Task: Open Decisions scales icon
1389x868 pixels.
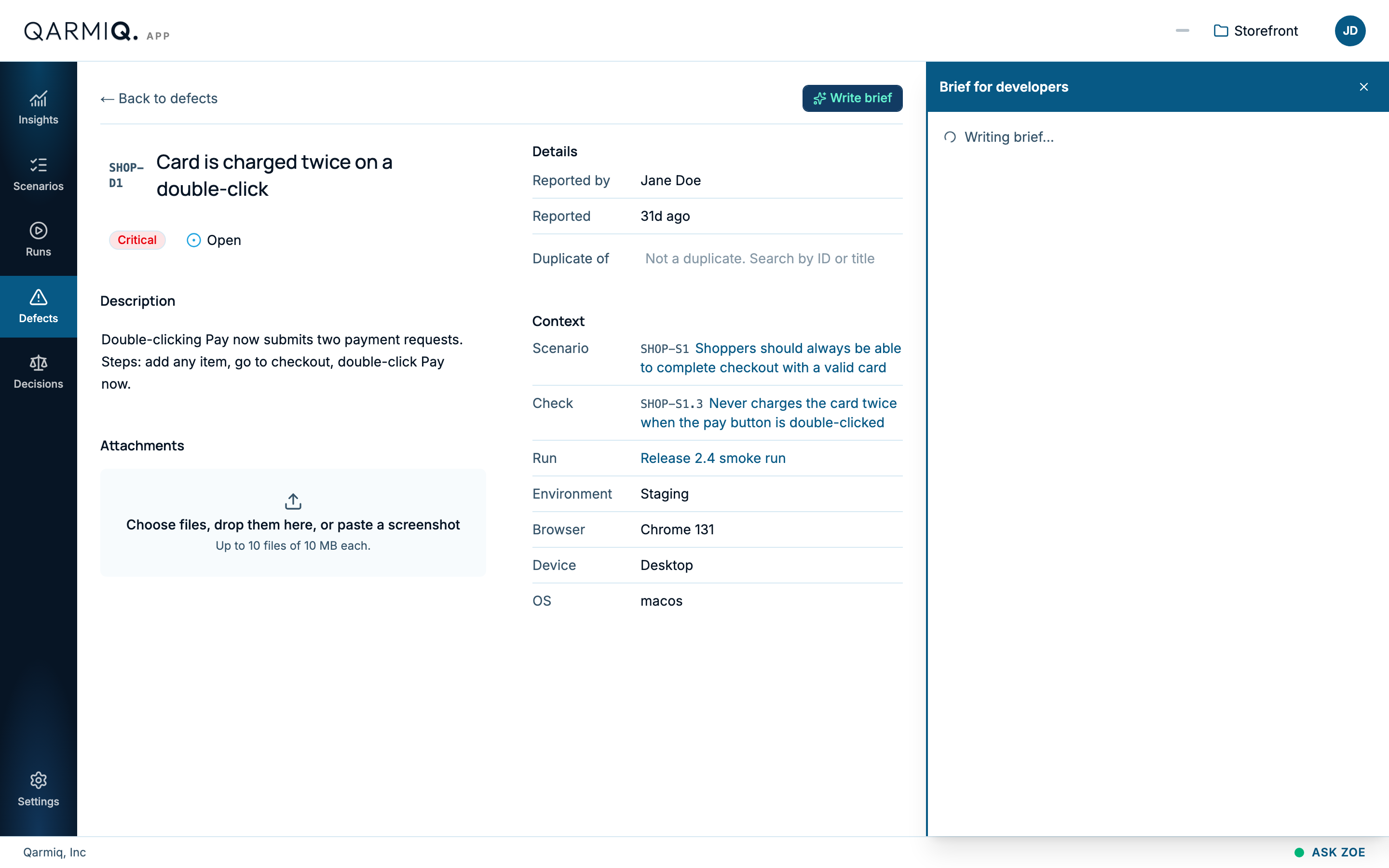Action: (x=38, y=363)
